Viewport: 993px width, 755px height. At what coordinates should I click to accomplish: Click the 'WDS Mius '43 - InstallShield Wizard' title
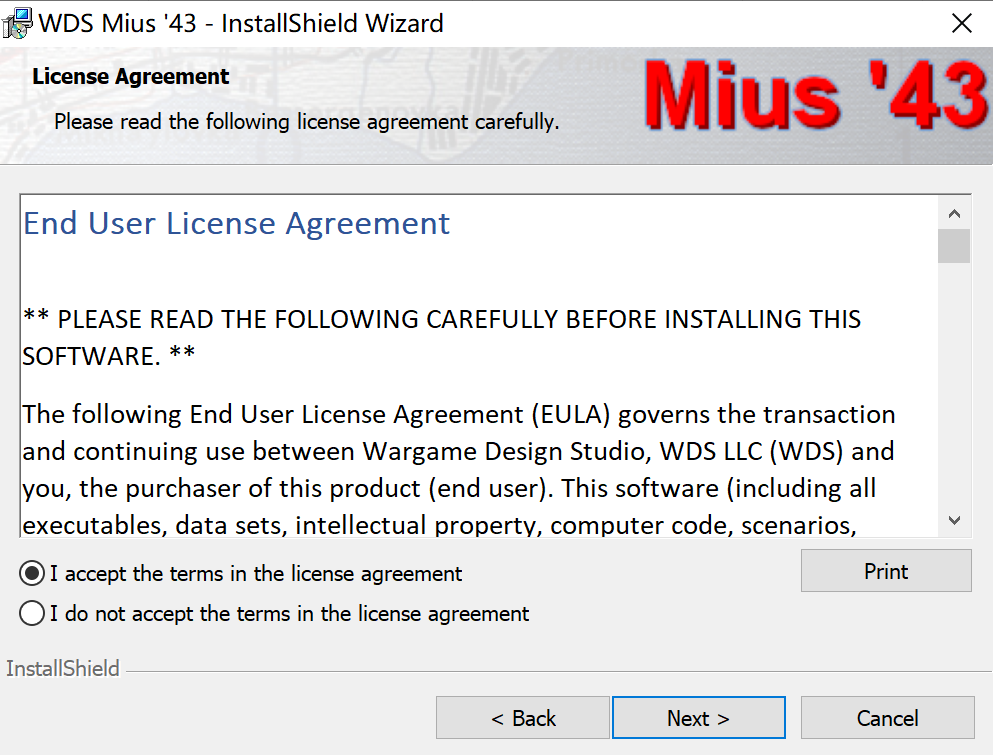[x=241, y=23]
